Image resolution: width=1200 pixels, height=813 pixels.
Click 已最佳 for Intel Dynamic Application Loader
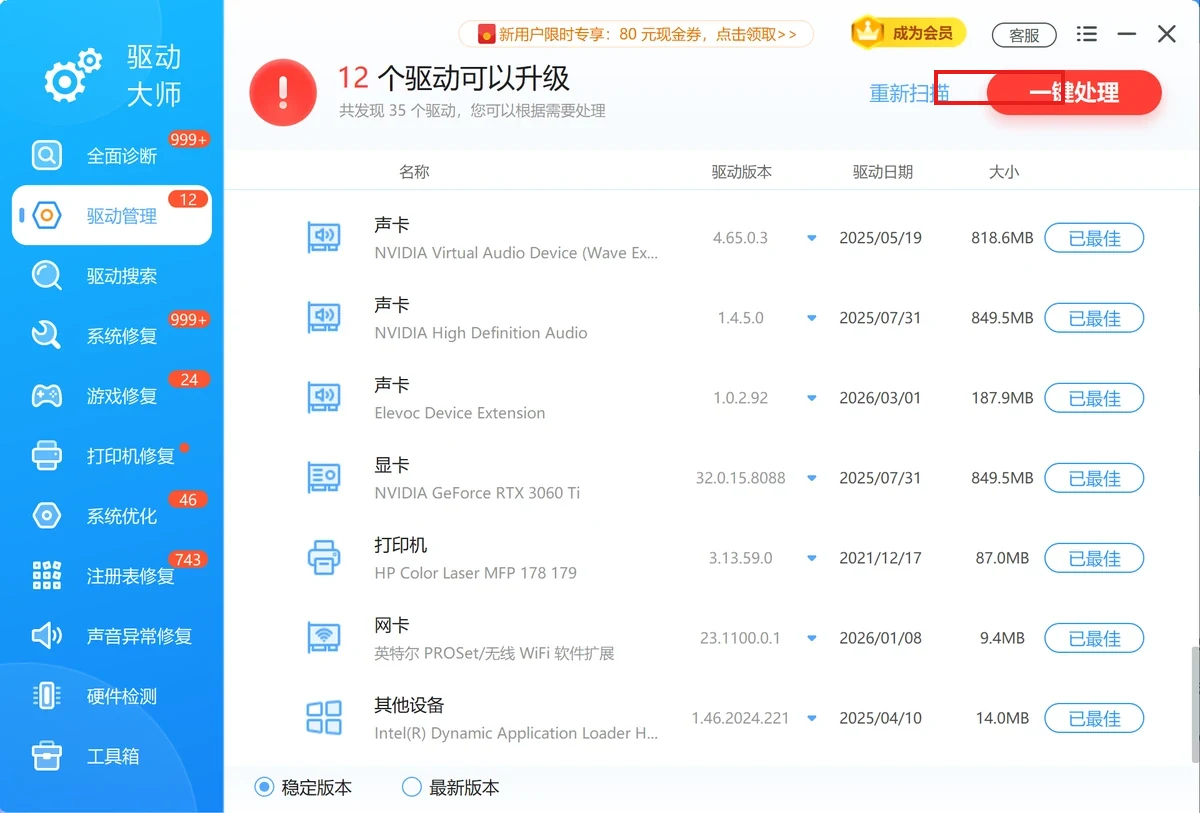click(x=1094, y=718)
